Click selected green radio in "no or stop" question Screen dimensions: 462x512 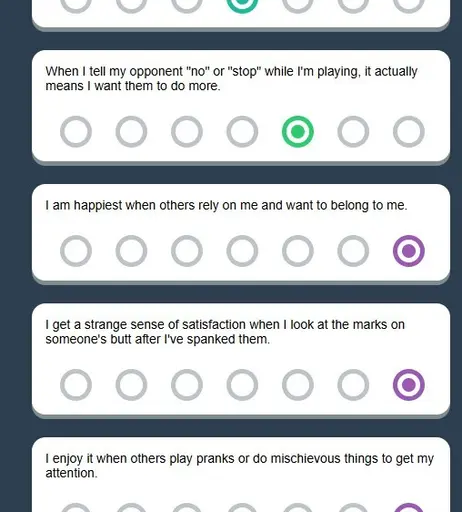pos(298,132)
